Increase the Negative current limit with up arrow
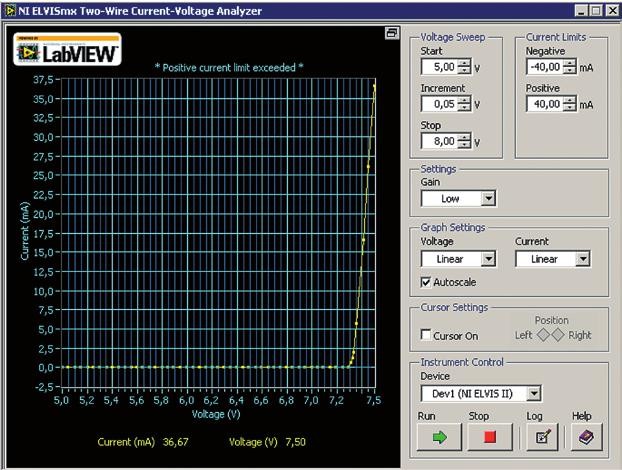This screenshot has width=622, height=470. [570, 63]
